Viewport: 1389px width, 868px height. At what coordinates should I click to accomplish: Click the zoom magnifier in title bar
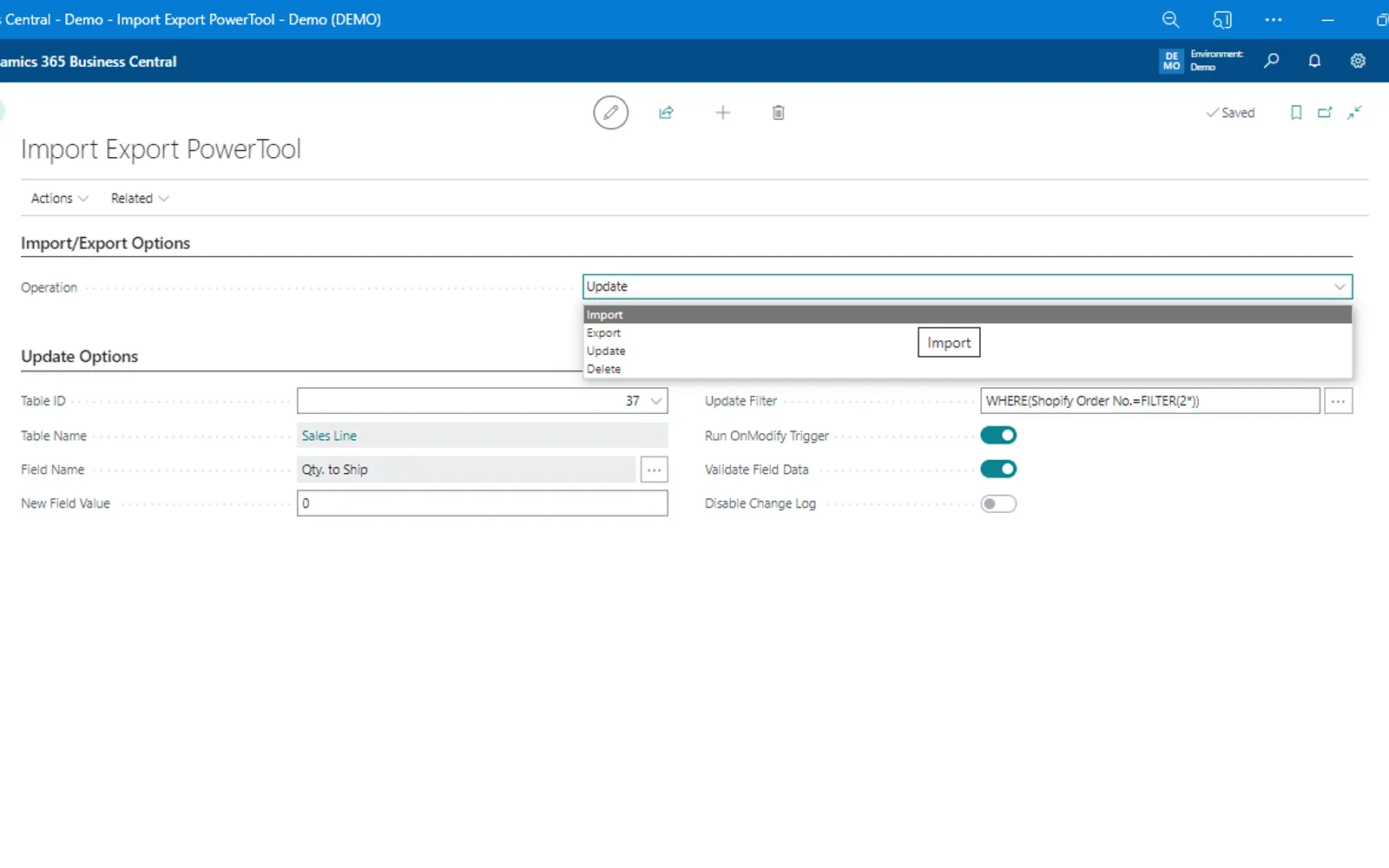[x=1170, y=19]
